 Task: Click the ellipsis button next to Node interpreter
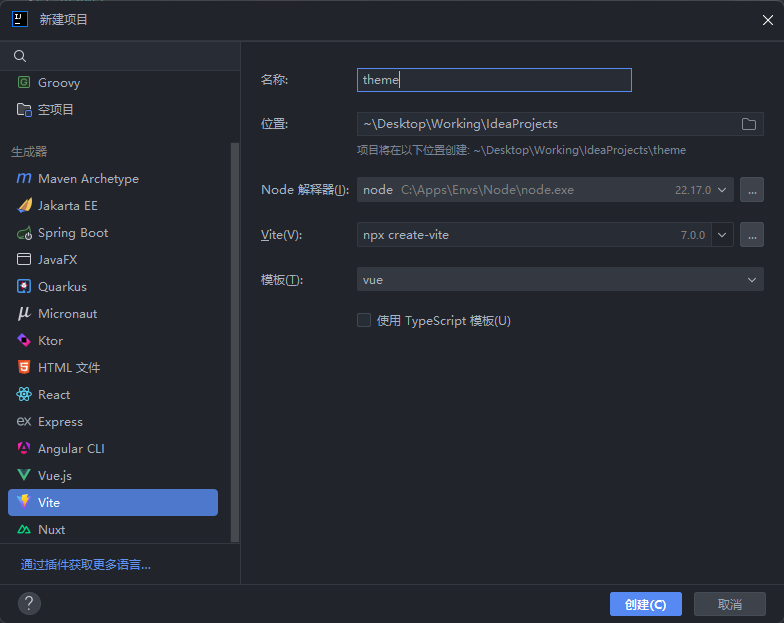click(x=752, y=190)
